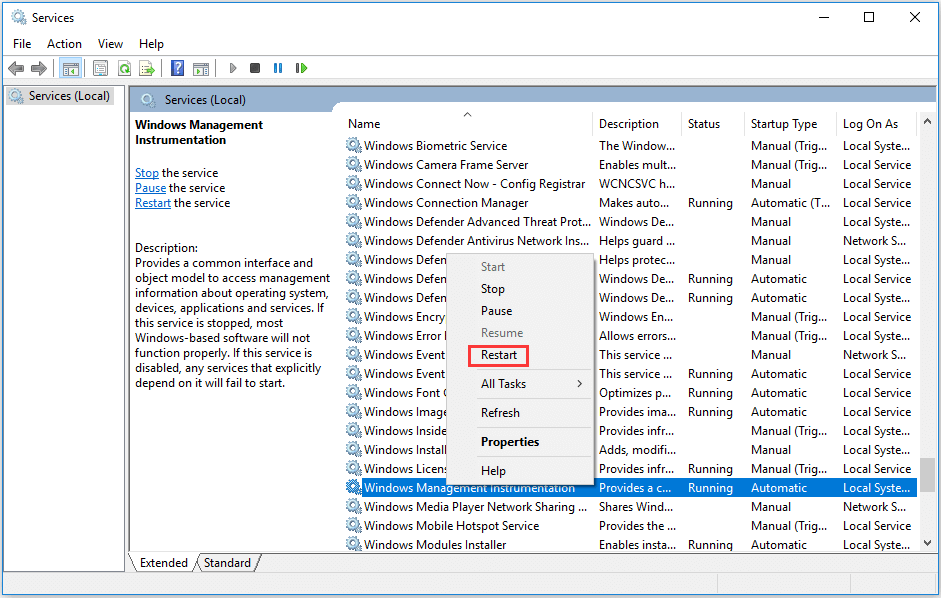Image resolution: width=941 pixels, height=598 pixels.
Task: Open the blue Help question mark icon
Action: (x=178, y=68)
